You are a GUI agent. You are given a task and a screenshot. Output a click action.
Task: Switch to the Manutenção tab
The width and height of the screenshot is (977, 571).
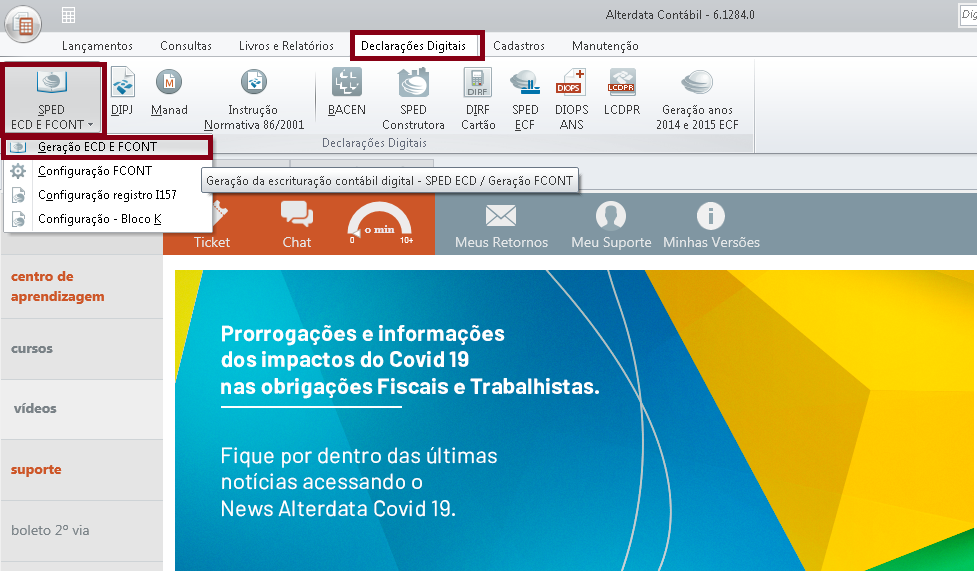pyautogui.click(x=605, y=46)
